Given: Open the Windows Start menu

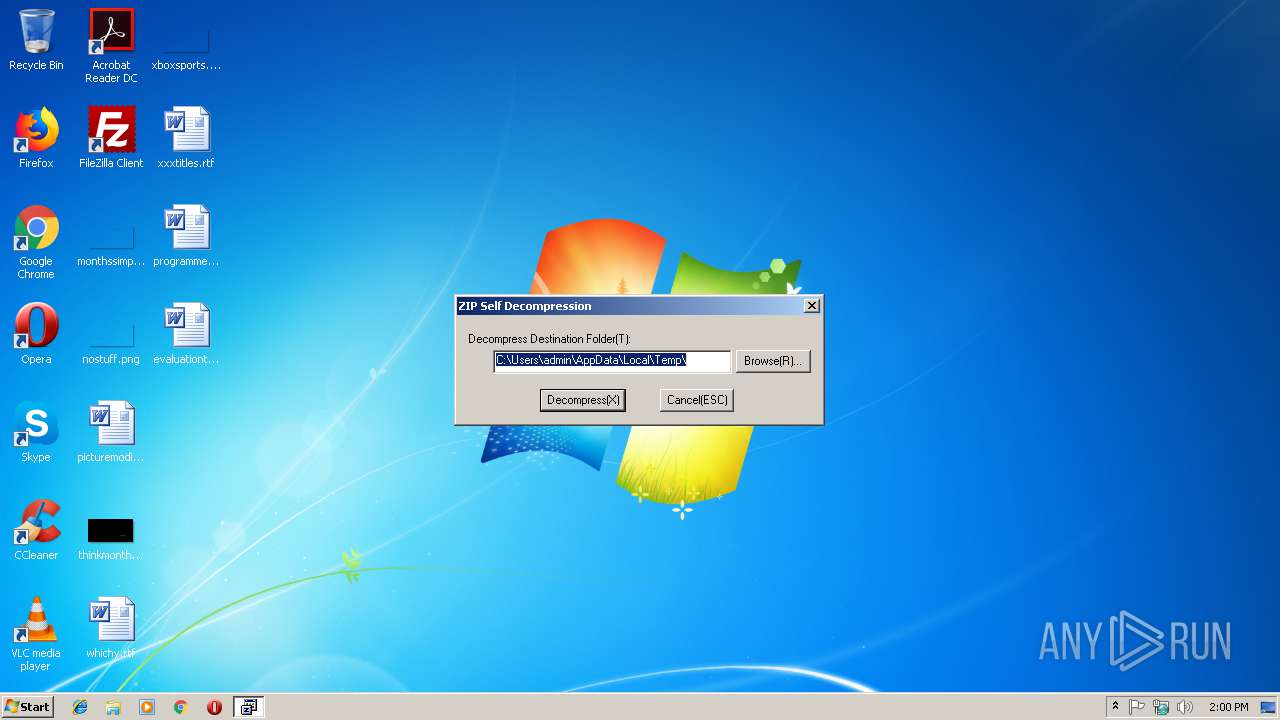Looking at the screenshot, I should point(27,706).
